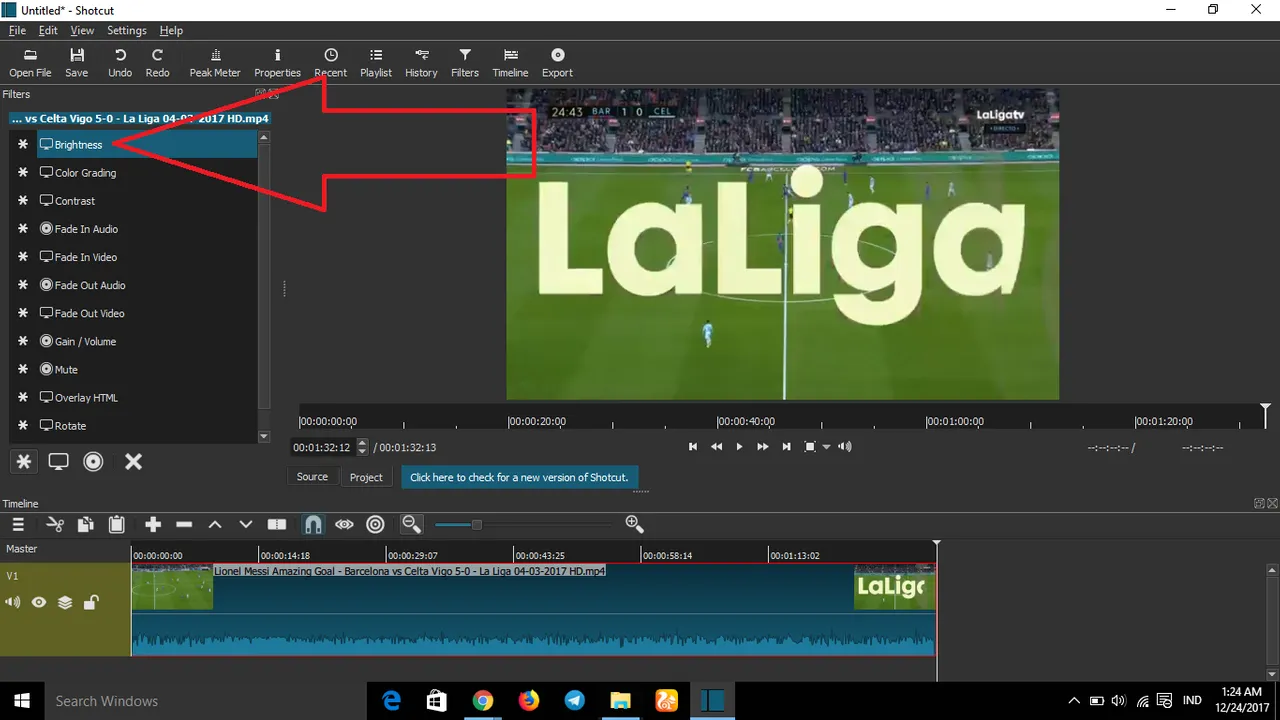The image size is (1280, 720).
Task: Open the View menu
Action: pyautogui.click(x=82, y=31)
